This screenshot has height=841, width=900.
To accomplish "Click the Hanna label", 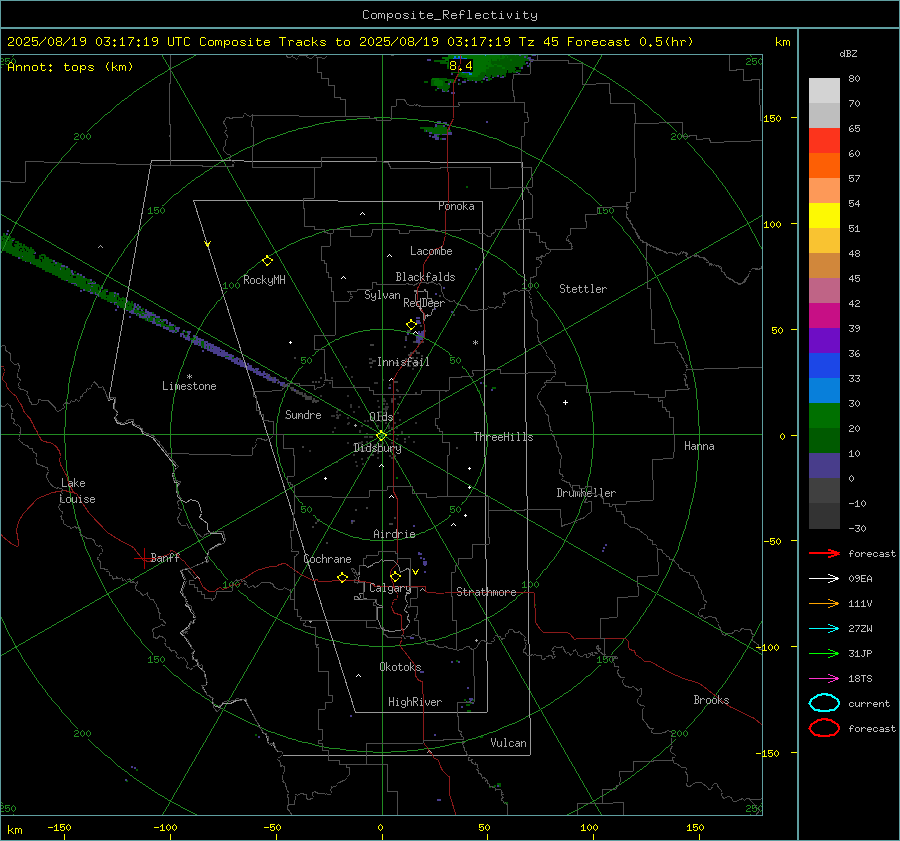I will [699, 446].
